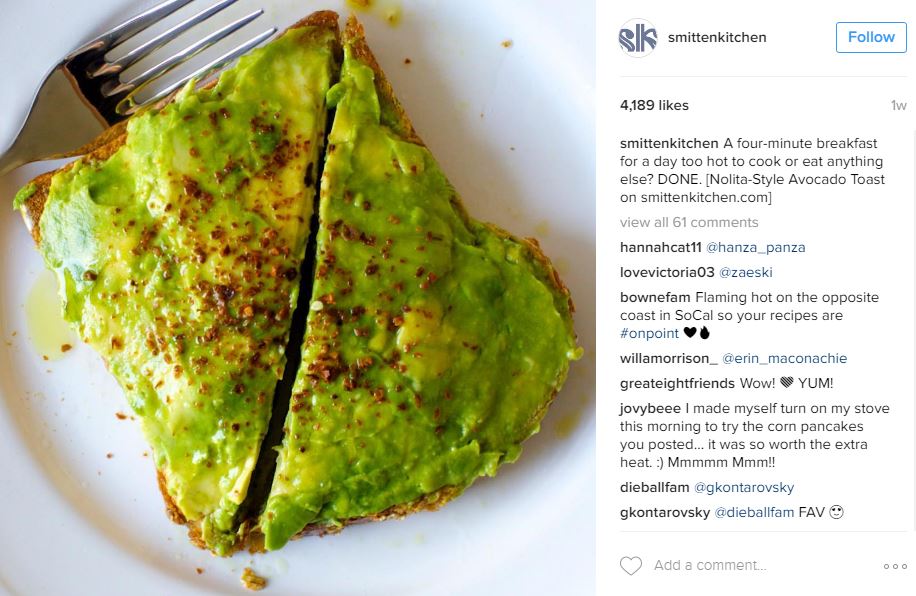Image resolution: width=916 pixels, height=596 pixels.
Task: Click the 4,189 likes count
Action: pos(654,106)
